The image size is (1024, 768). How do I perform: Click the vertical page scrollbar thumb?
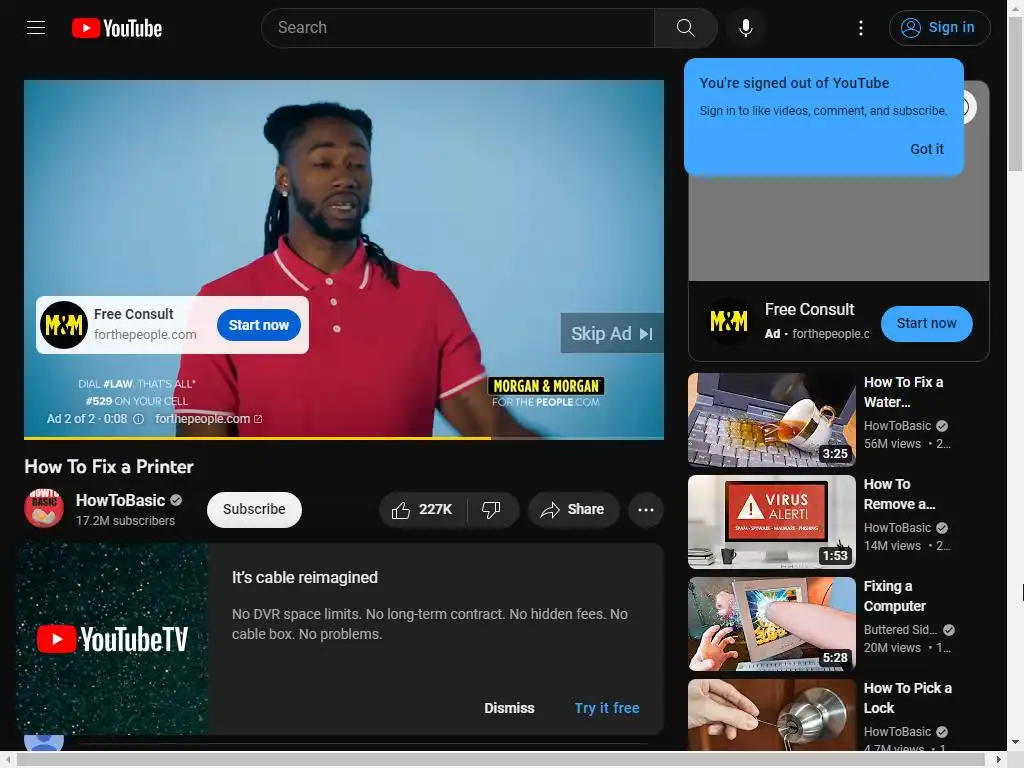tap(1016, 95)
